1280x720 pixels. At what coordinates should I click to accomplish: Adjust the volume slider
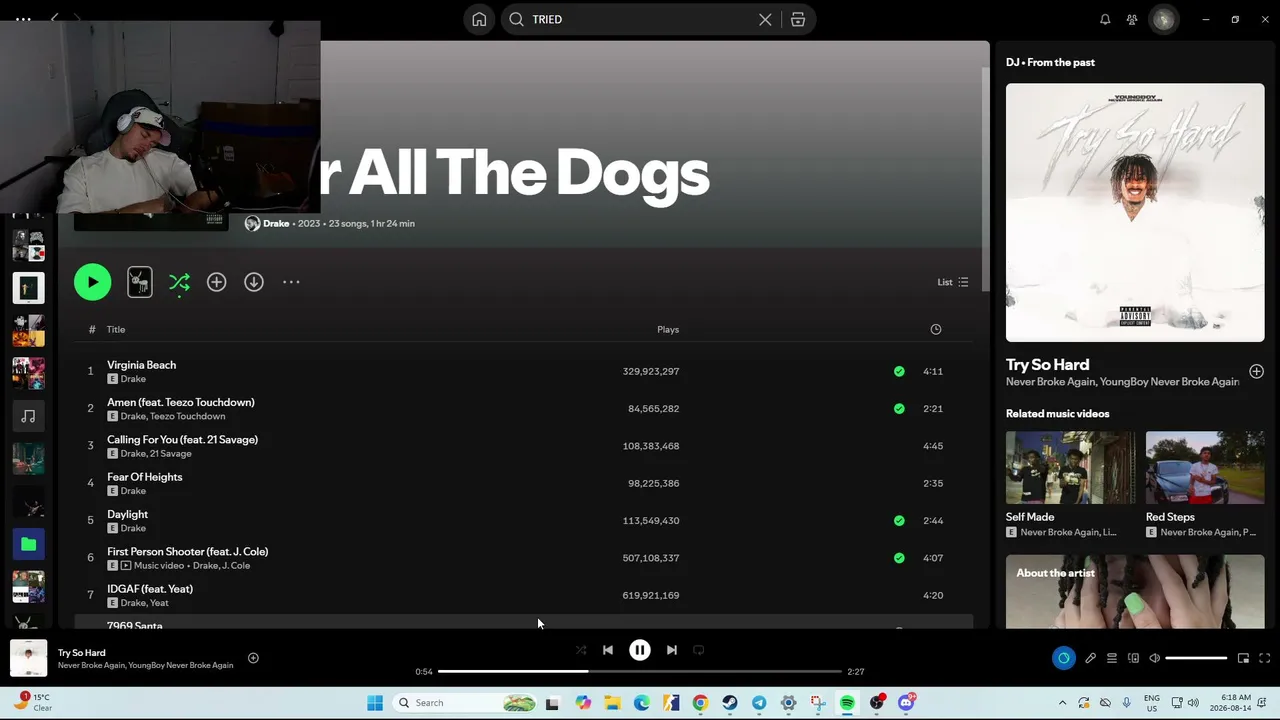1196,658
